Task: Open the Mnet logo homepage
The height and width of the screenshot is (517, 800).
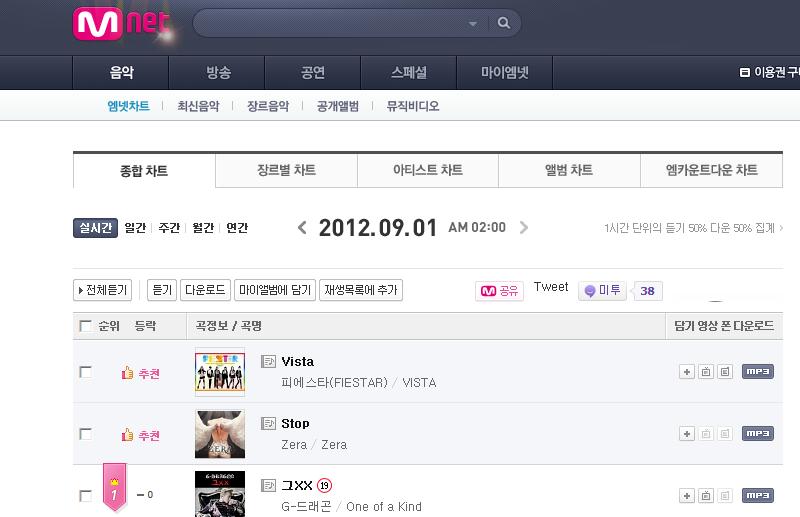Action: (x=121, y=23)
